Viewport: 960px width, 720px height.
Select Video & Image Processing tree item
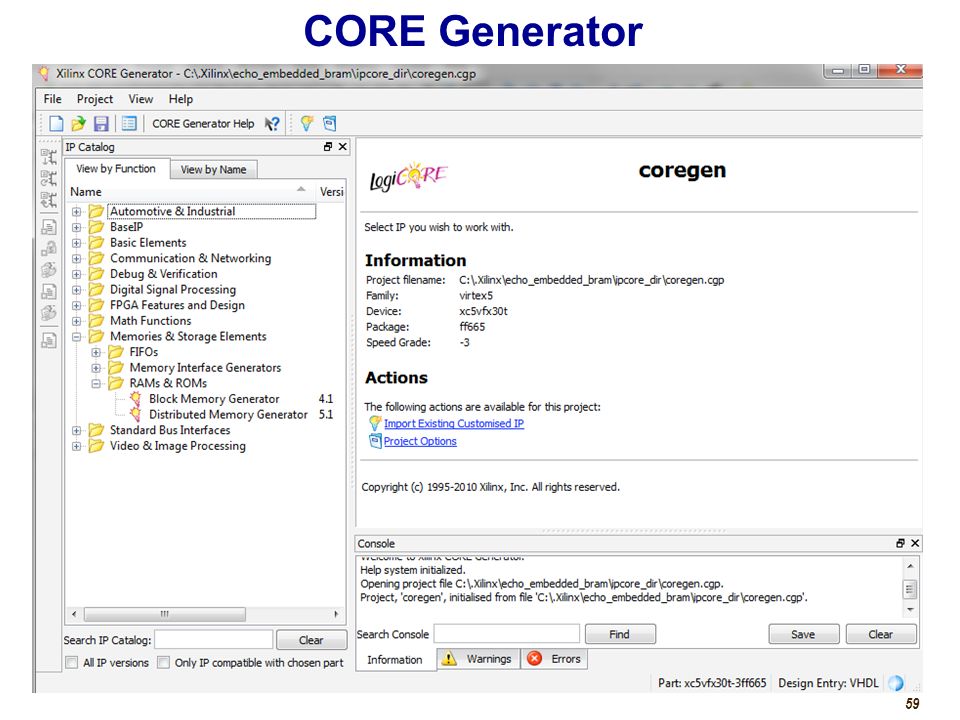[x=178, y=446]
